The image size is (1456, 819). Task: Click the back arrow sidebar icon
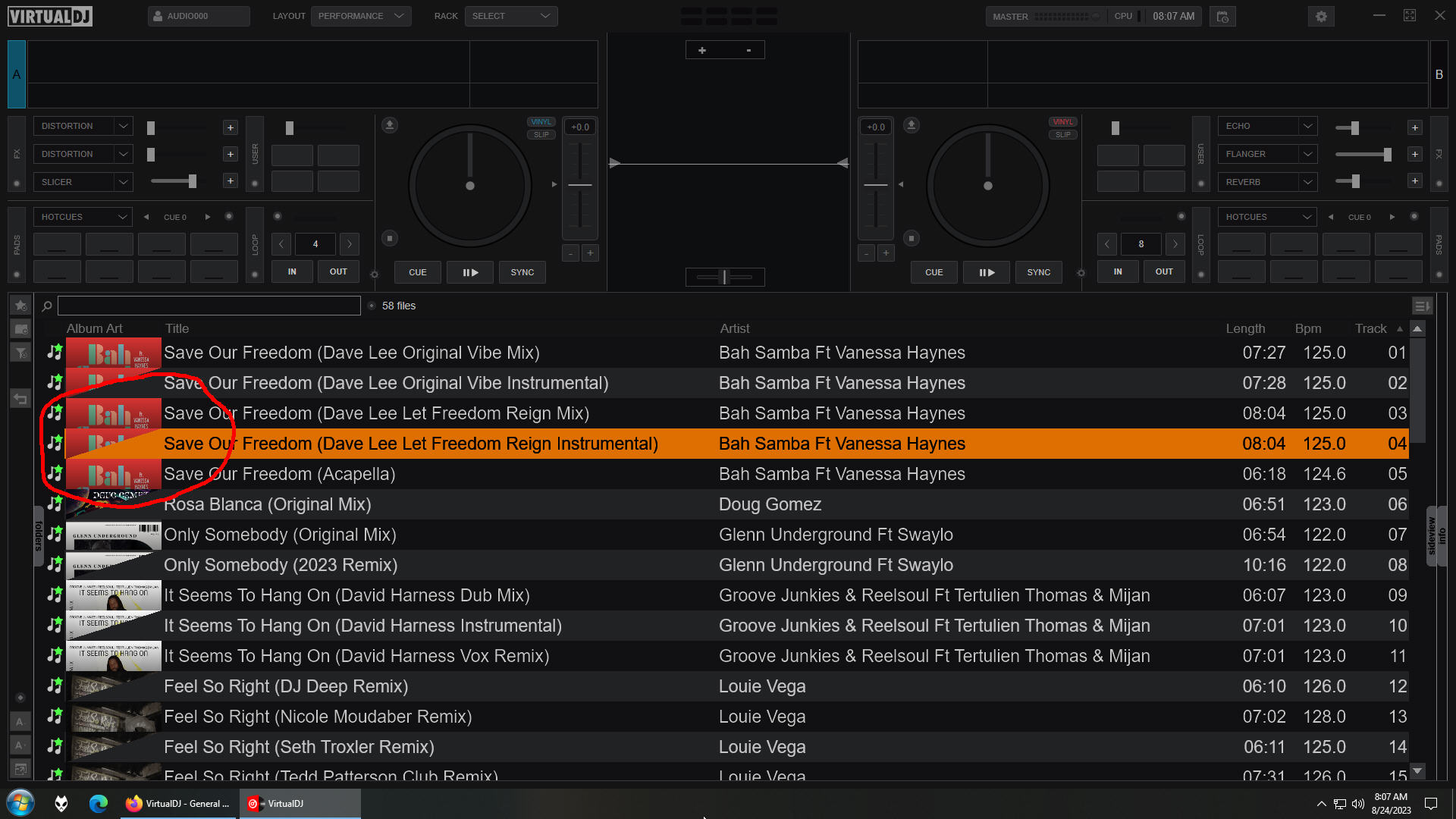click(20, 398)
